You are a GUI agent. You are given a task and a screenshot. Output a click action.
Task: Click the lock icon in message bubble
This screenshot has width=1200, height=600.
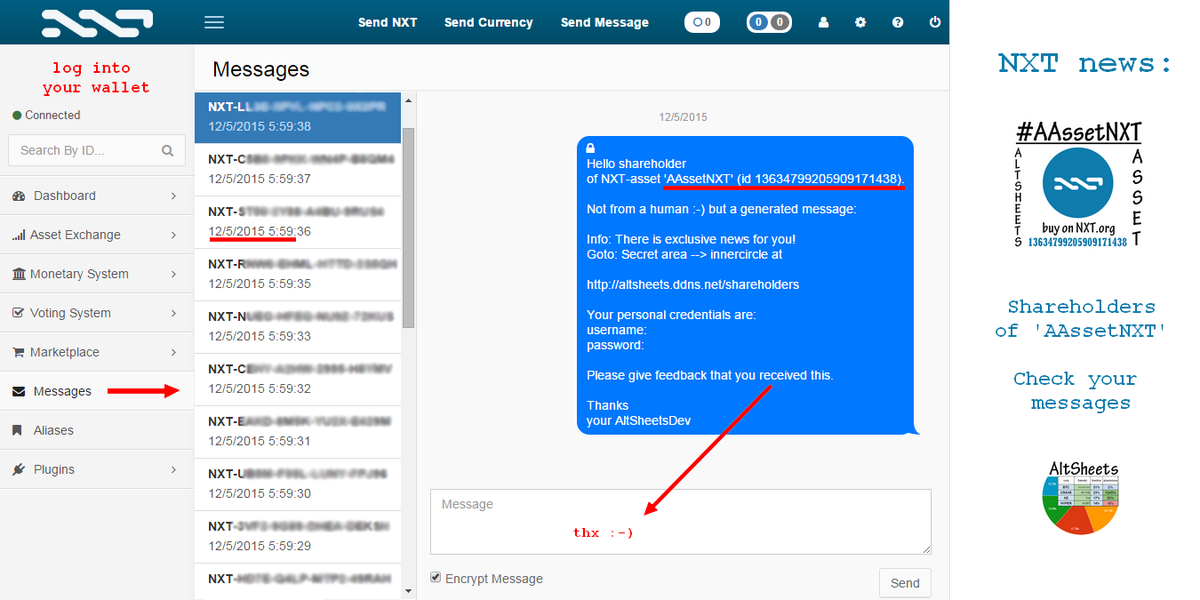(x=591, y=148)
